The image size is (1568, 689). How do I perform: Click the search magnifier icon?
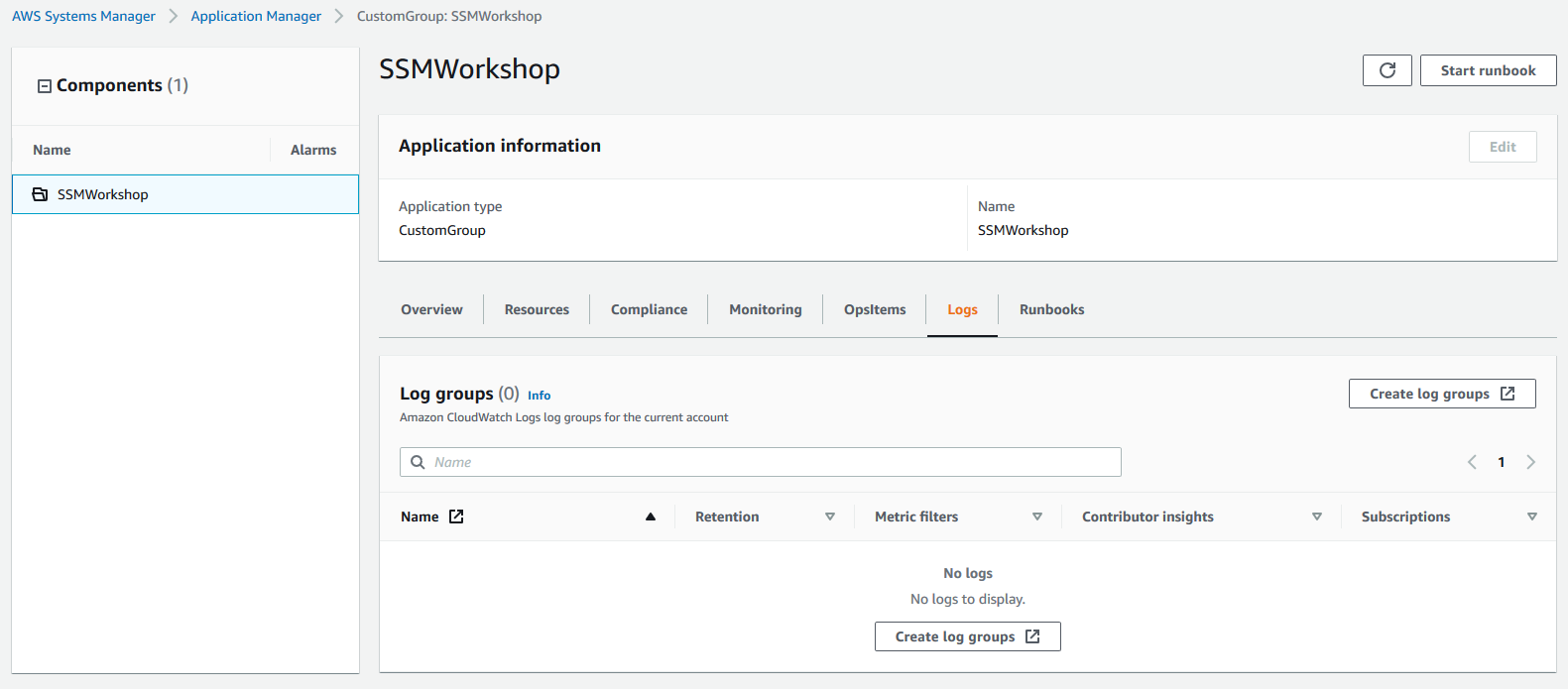pyautogui.click(x=418, y=462)
